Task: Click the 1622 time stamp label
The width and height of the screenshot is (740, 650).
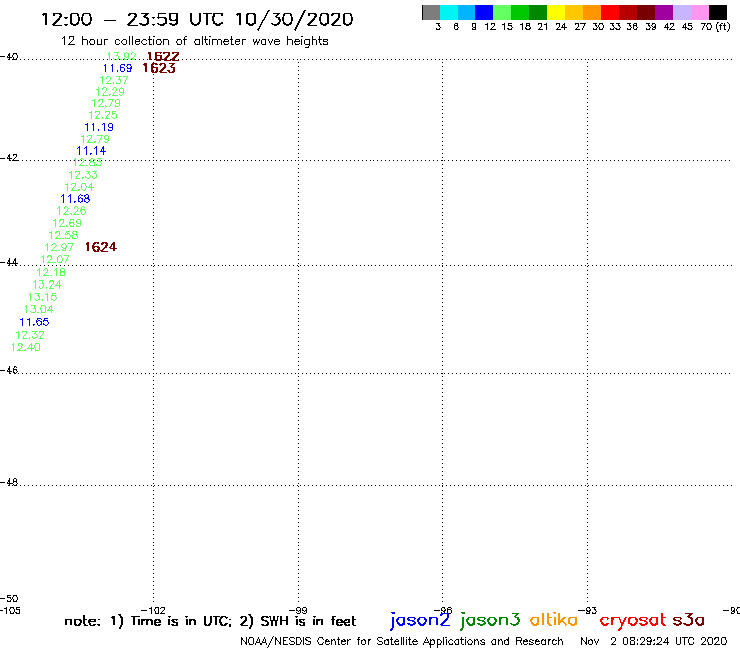Action: 163,56
